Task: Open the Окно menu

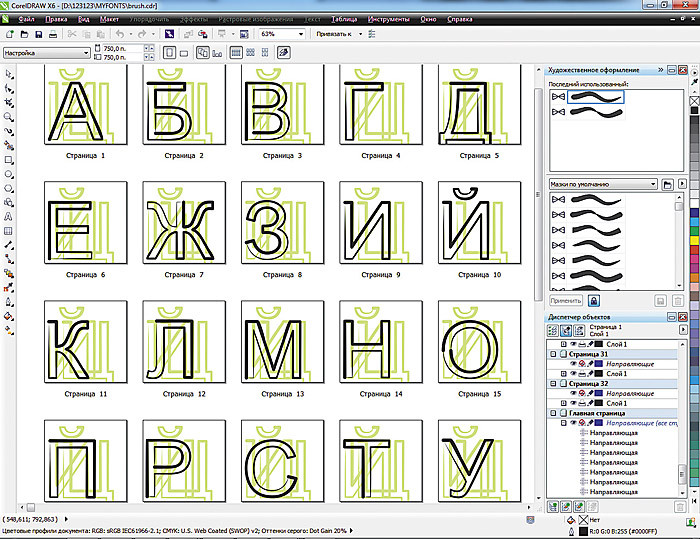Action: coord(428,19)
